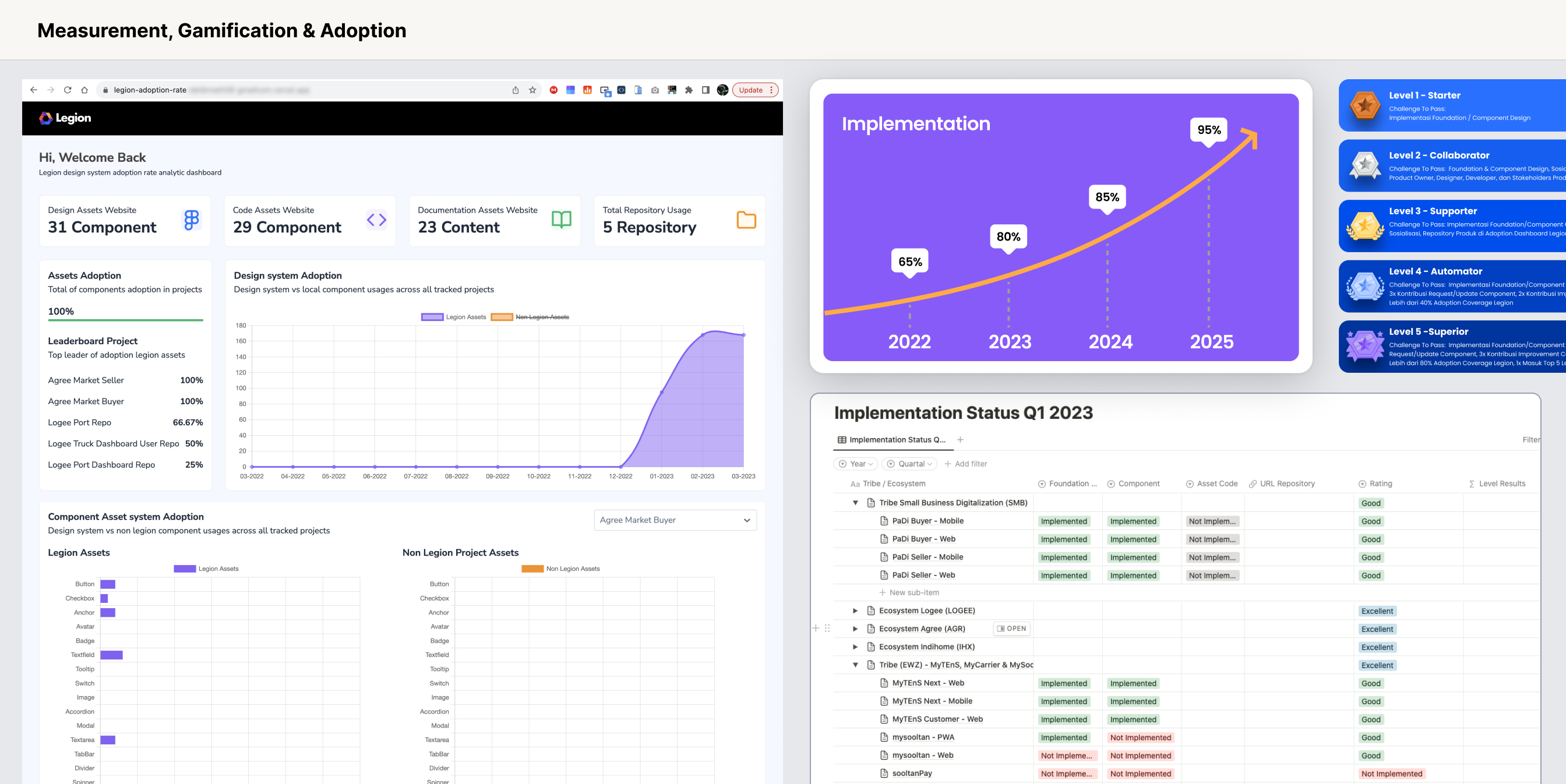Toggle Legion Assets legend in line chart
Image resolution: width=1566 pixels, height=784 pixels.
453,317
